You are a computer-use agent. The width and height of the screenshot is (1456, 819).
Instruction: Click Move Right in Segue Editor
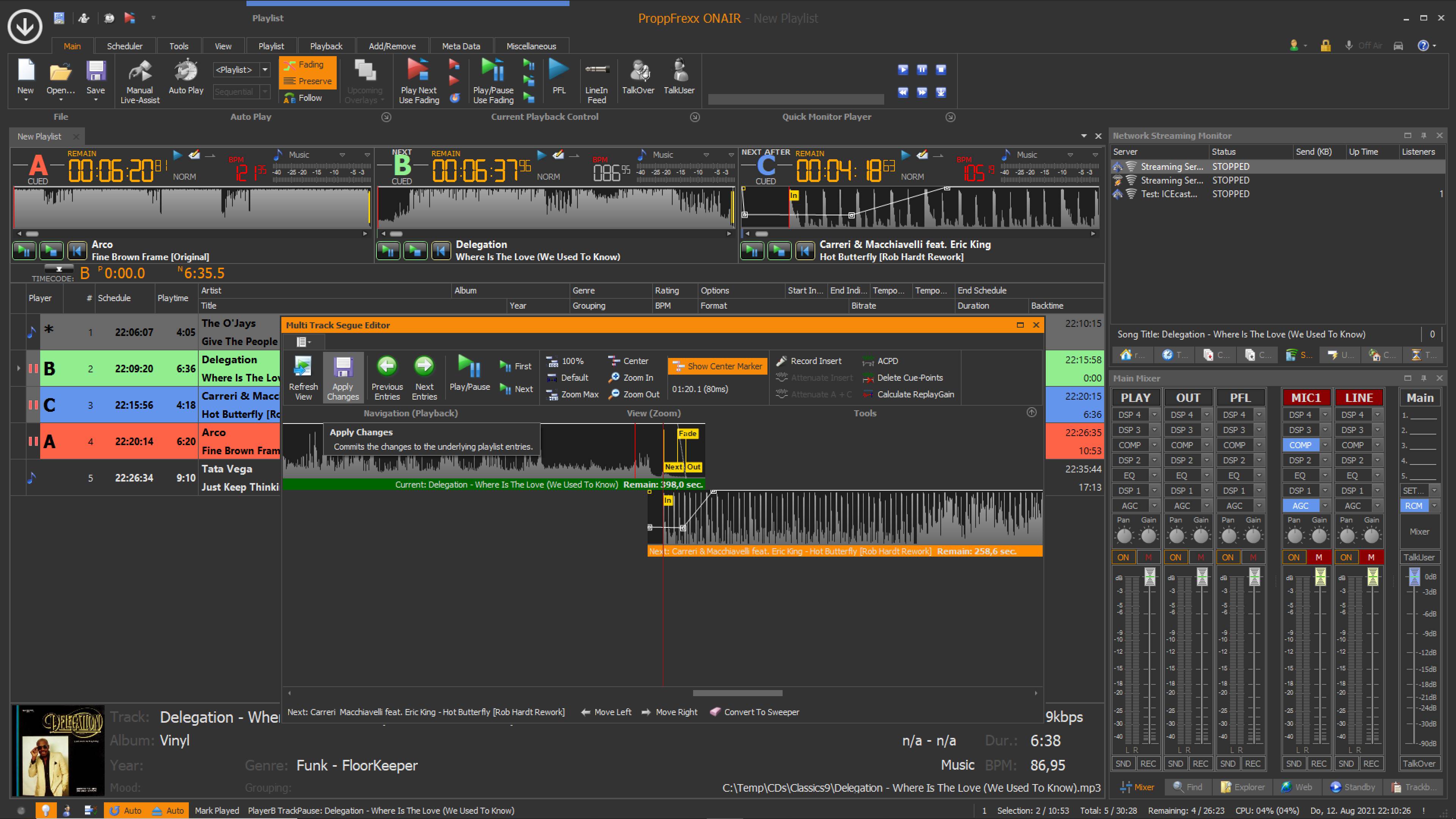669,712
